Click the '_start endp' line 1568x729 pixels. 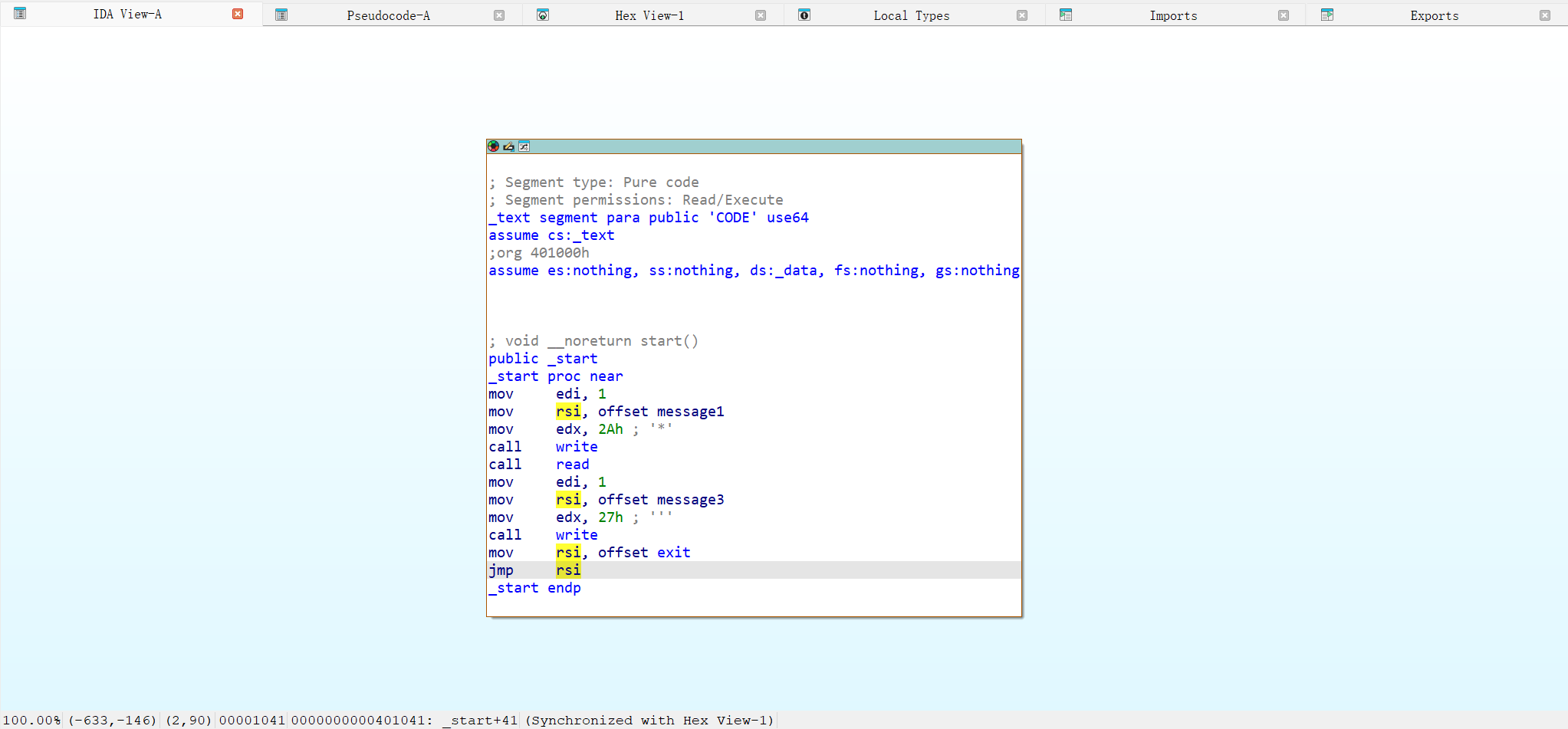click(534, 588)
